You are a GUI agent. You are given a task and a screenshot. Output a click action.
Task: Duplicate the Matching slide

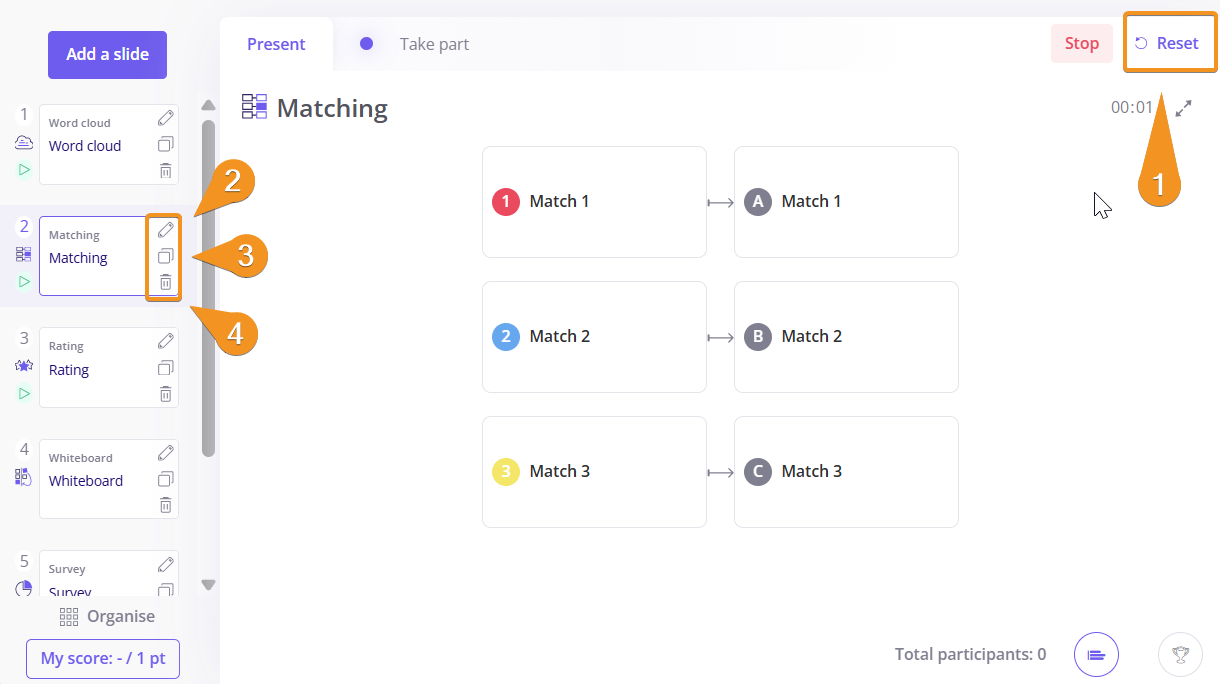(x=166, y=256)
